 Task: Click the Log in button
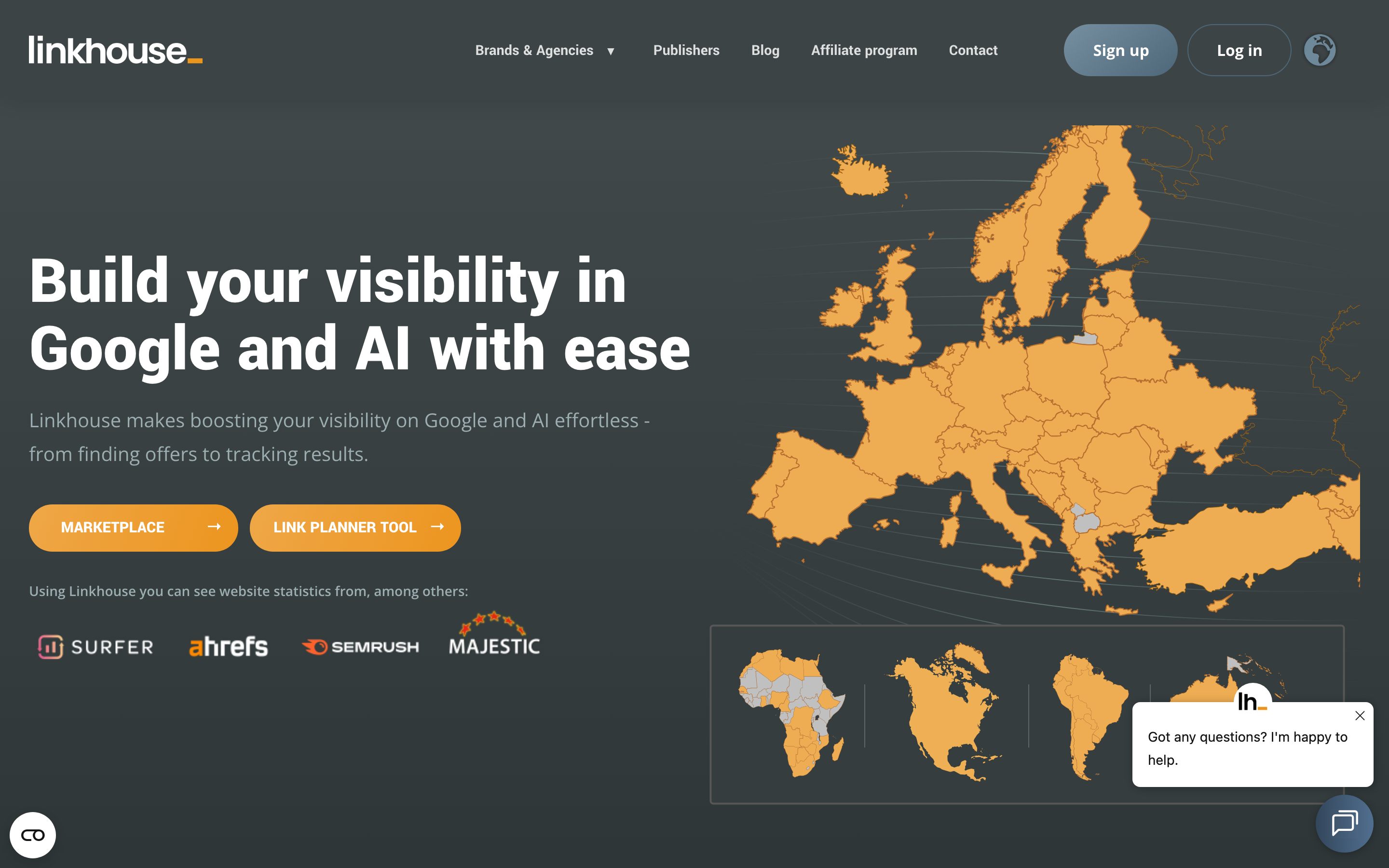click(1239, 50)
